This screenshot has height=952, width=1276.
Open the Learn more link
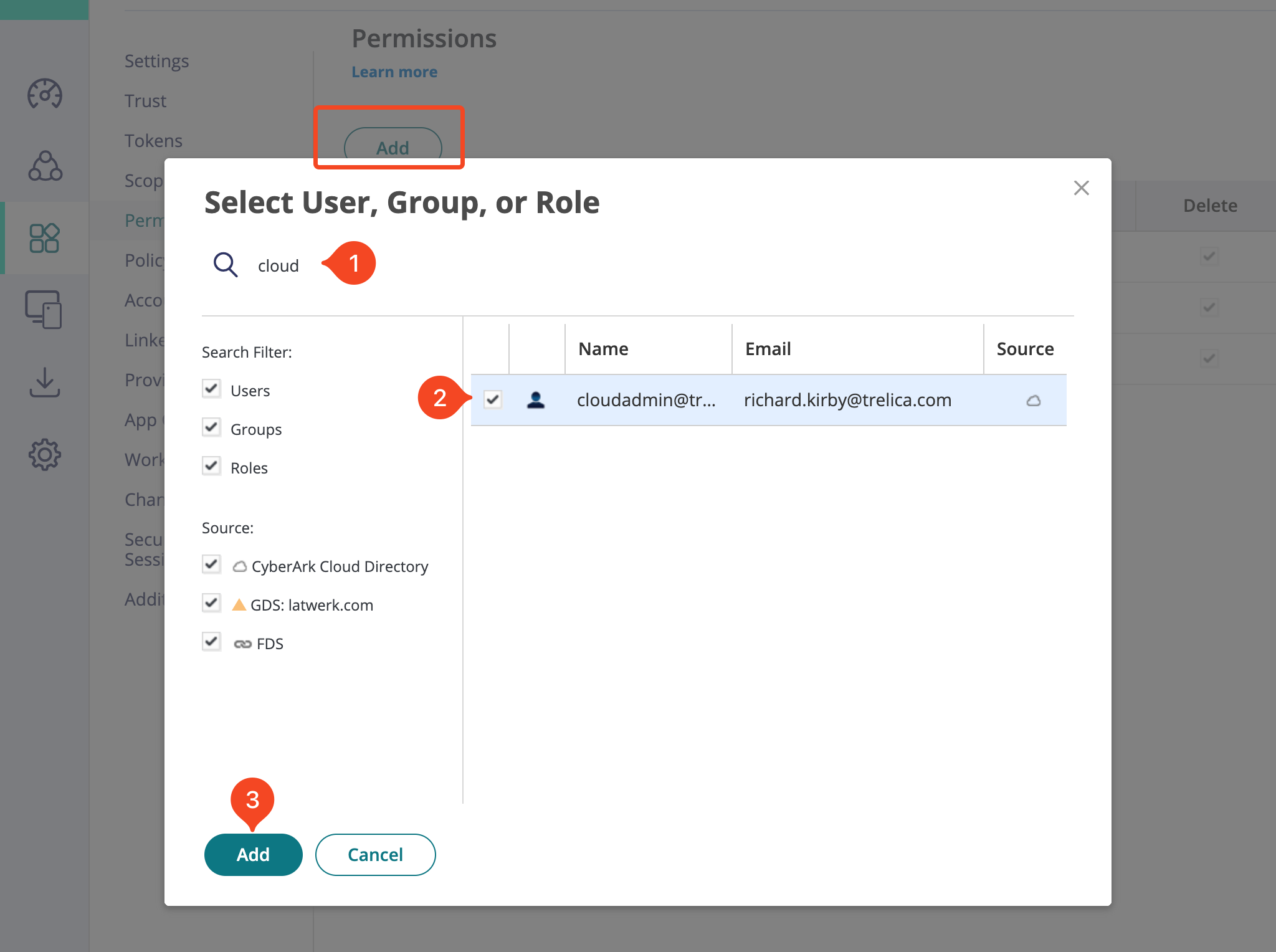[394, 72]
